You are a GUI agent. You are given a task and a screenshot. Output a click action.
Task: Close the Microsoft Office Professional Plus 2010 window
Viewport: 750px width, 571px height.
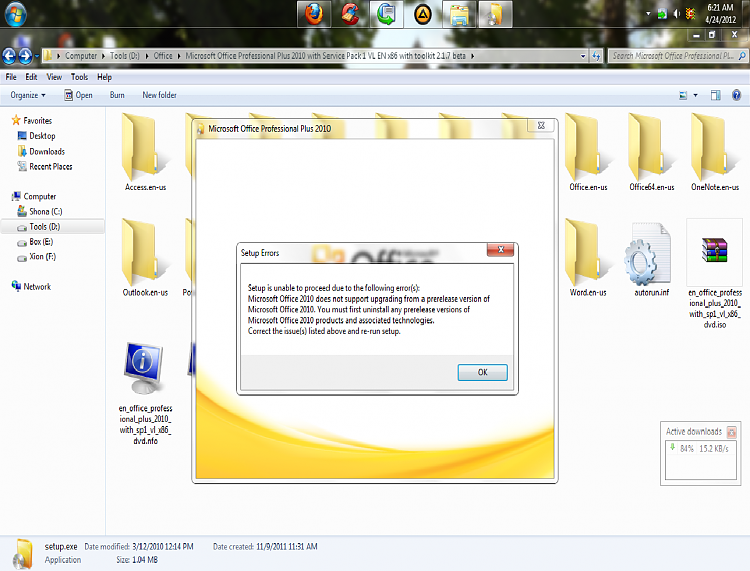coord(541,125)
